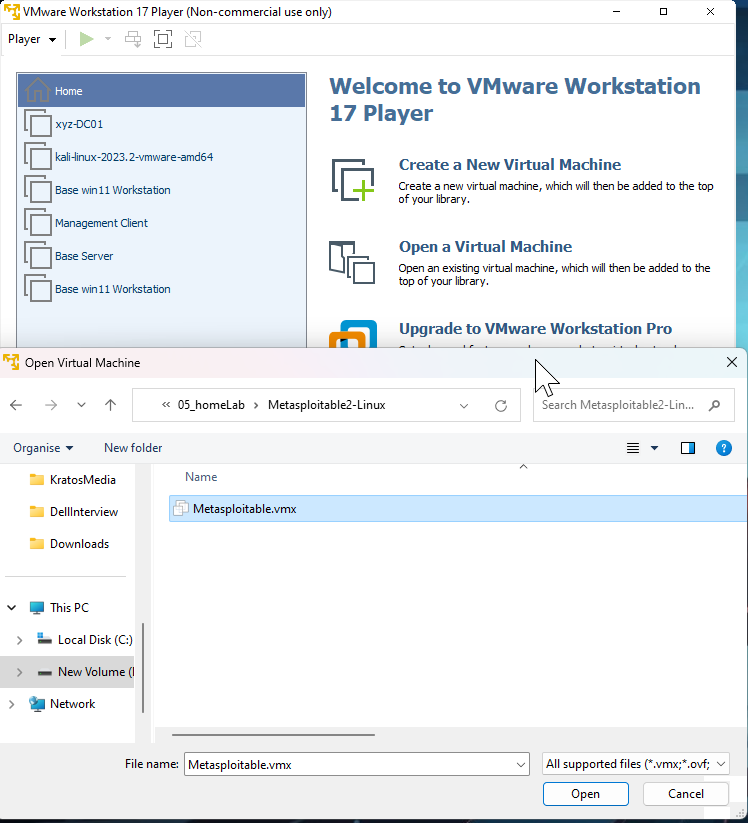Go forward in Open dialog
Screen dimensions: 748x823
pos(51,405)
